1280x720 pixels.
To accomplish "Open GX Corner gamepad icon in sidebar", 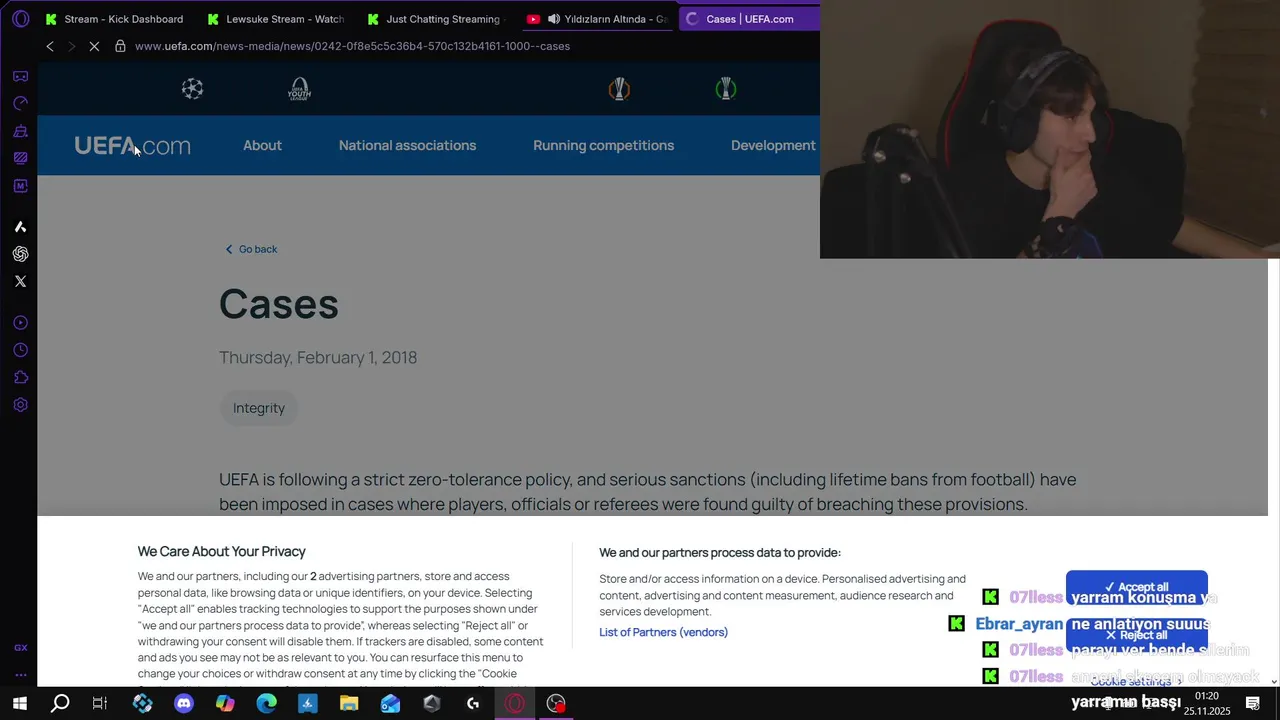I will click(x=20, y=76).
